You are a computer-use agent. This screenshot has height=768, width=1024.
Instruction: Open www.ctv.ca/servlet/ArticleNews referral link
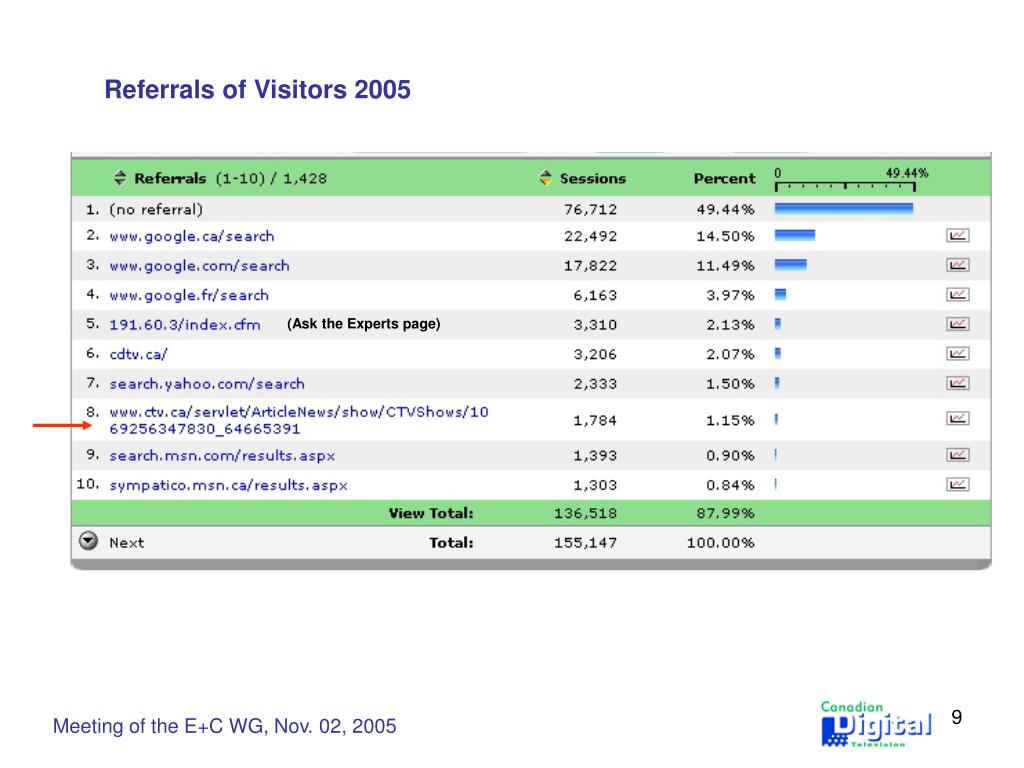coord(298,420)
